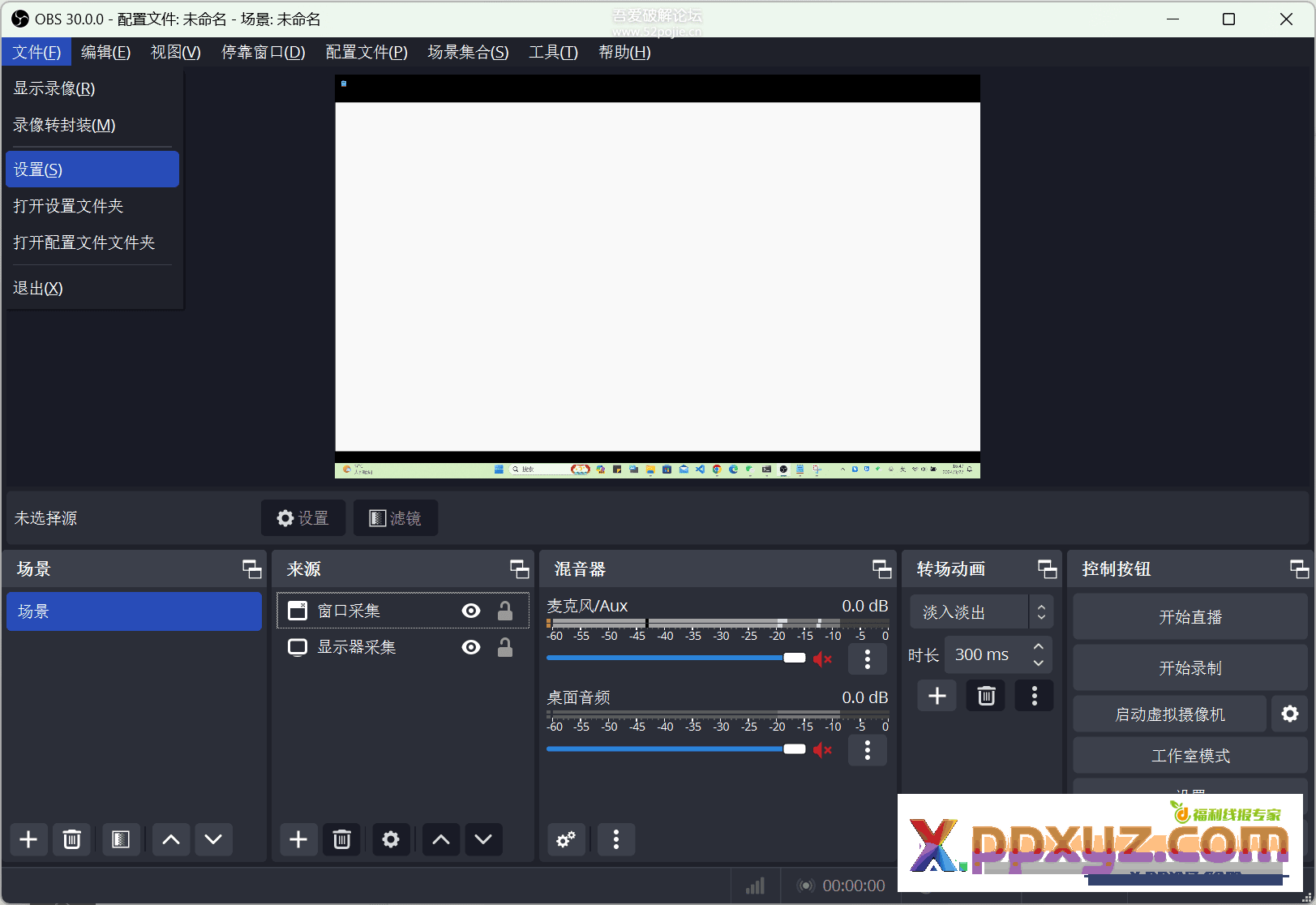Click the preview canvas area
Screen dimensions: 1316x905
point(658,277)
